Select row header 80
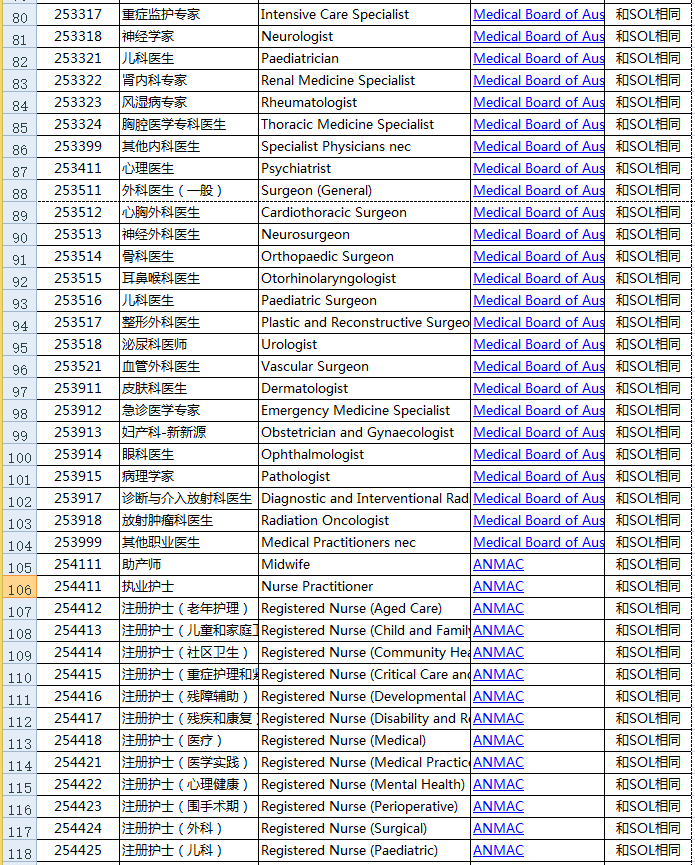 20,15
